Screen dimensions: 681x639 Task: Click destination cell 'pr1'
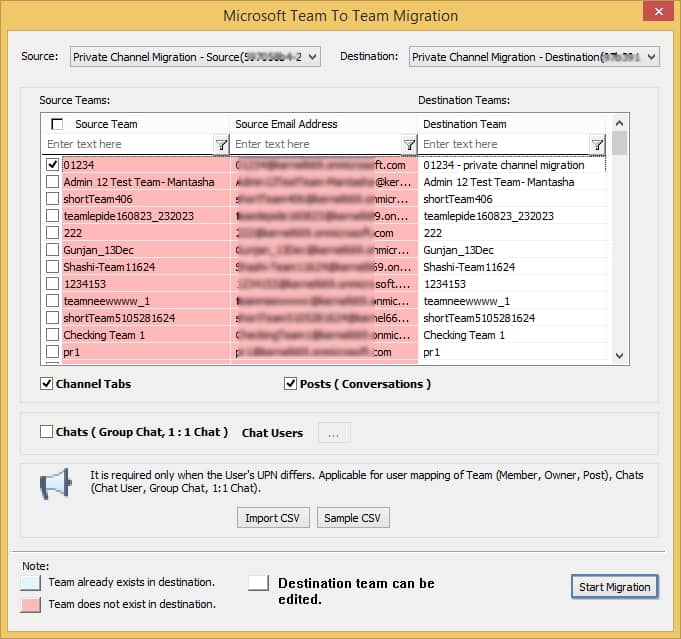pos(512,352)
